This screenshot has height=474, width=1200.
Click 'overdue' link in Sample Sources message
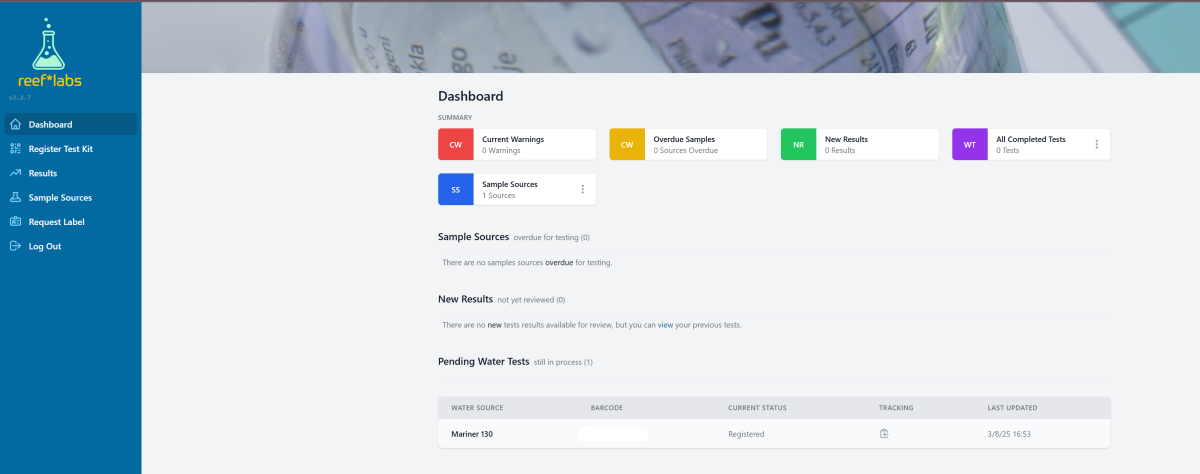(x=559, y=262)
